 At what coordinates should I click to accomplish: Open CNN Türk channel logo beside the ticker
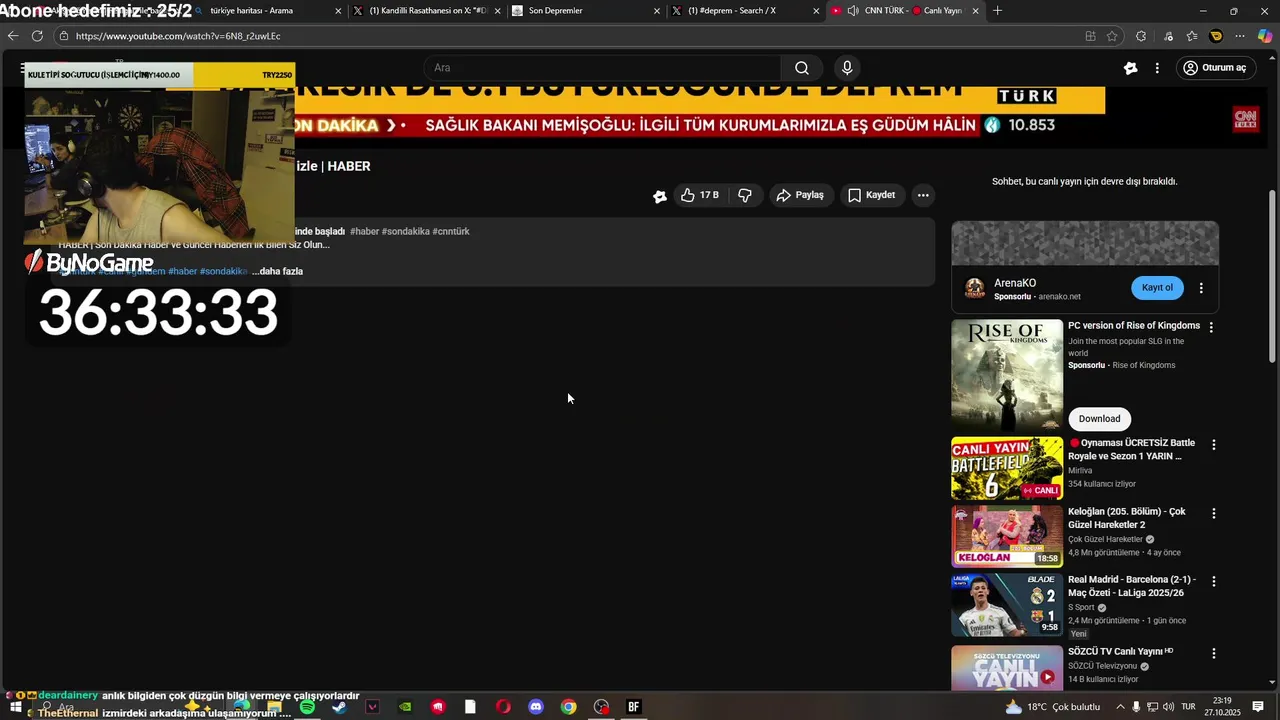click(x=1245, y=119)
